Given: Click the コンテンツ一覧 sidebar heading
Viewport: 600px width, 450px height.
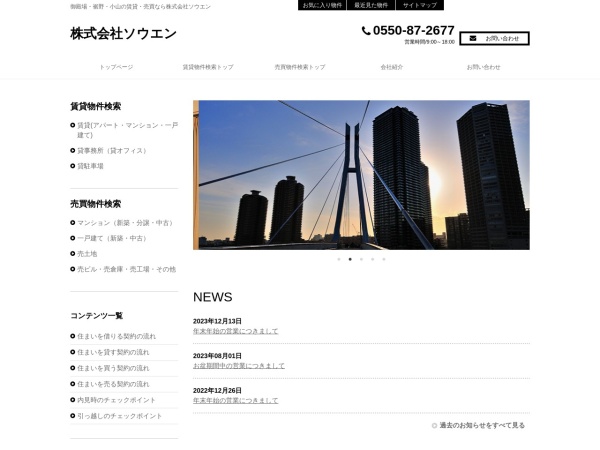Looking at the screenshot, I should point(96,316).
